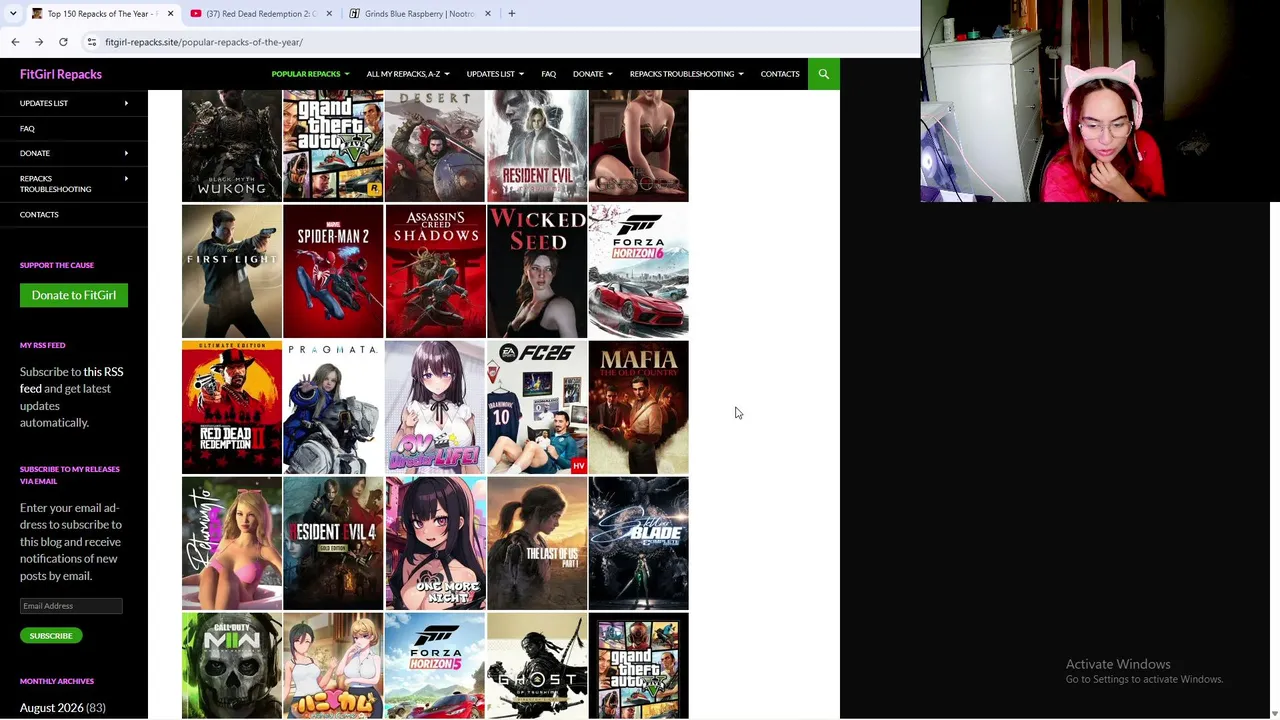Reload the page with the refresh icon
Viewport: 1280px width, 720px height.
(x=63, y=42)
